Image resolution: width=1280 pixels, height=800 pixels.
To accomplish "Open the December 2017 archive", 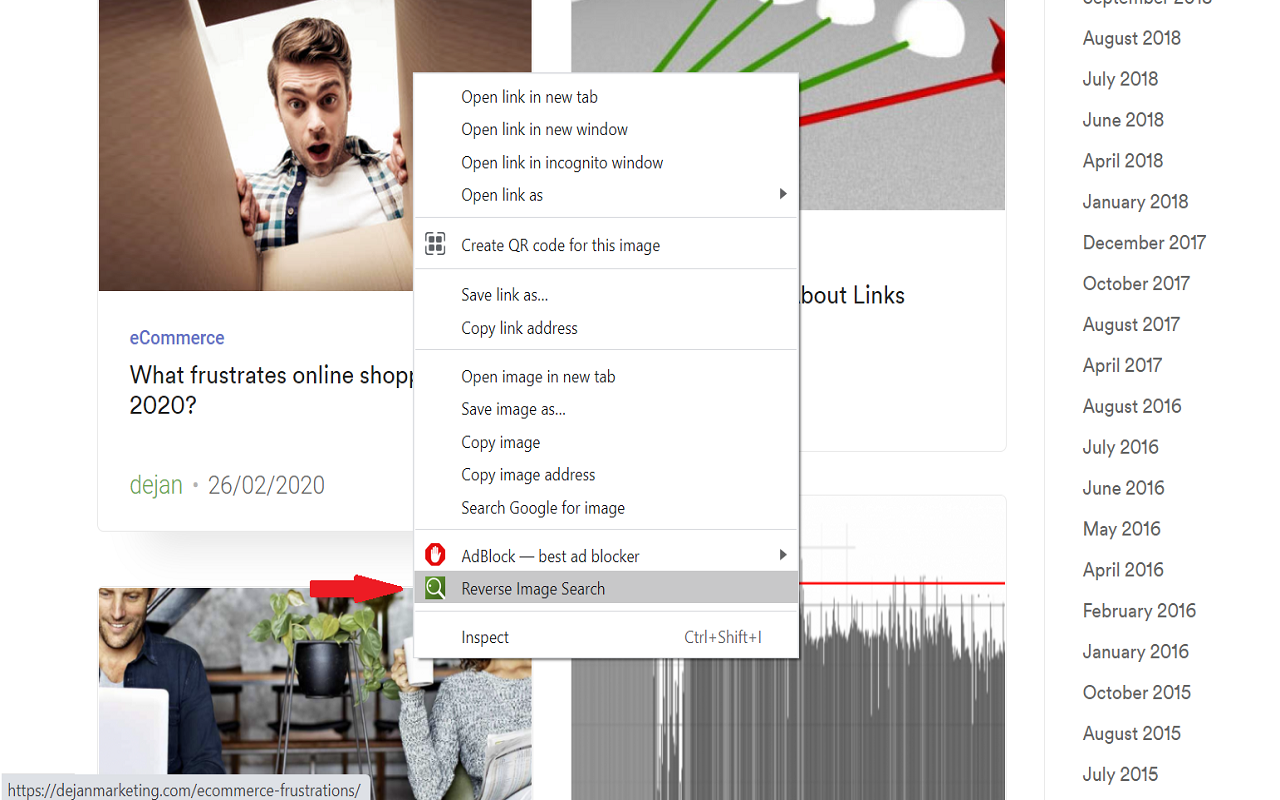I will 1144,242.
